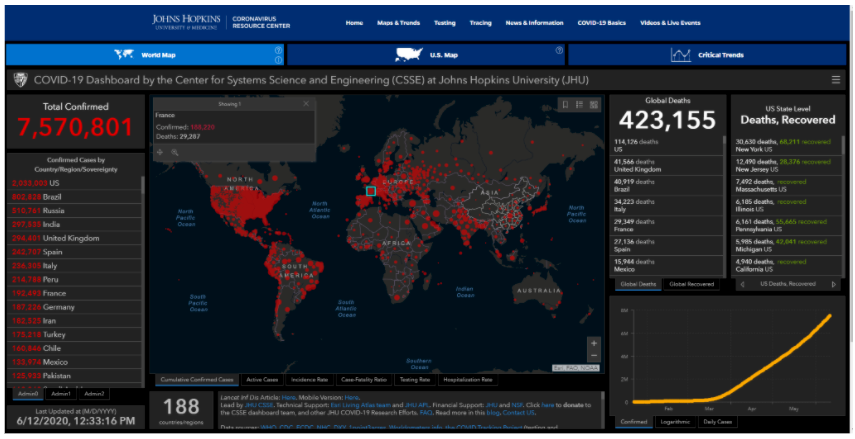This screenshot has height=439, width=855.
Task: Select Germany in confirmed cases list
Action: [74, 307]
